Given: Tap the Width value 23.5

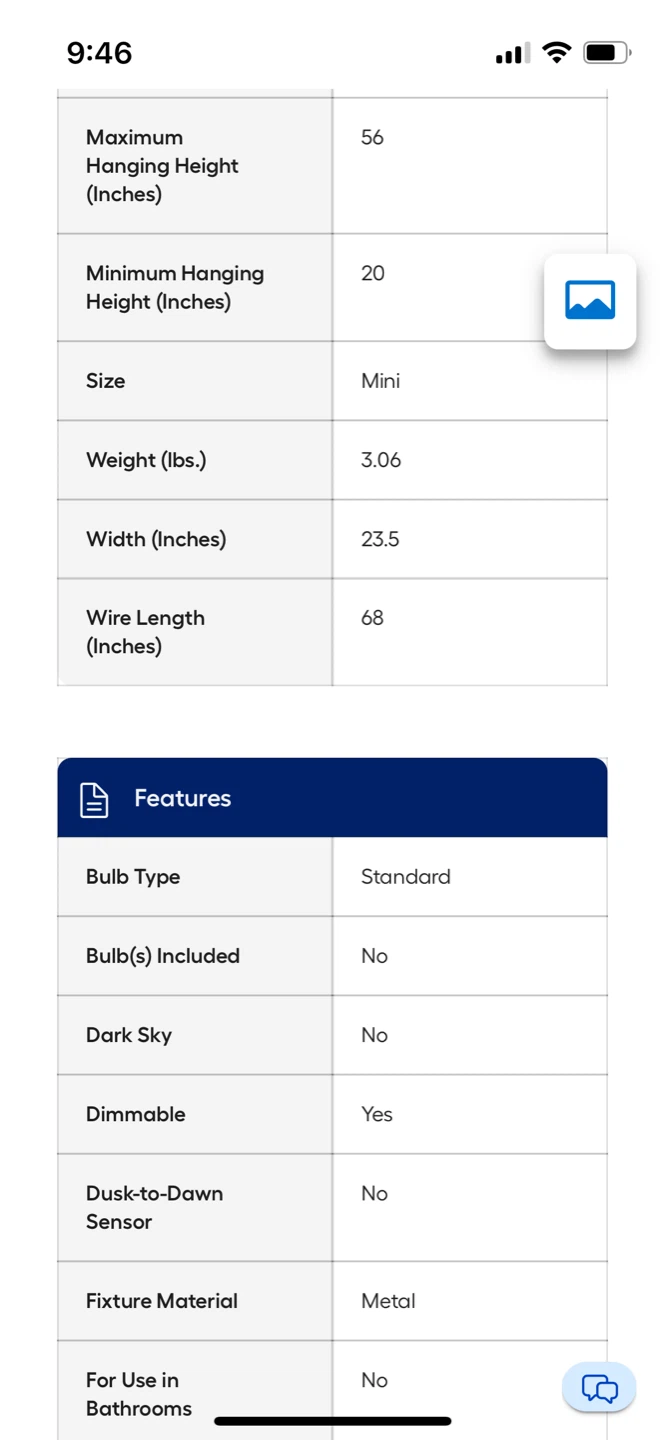Looking at the screenshot, I should tap(380, 539).
